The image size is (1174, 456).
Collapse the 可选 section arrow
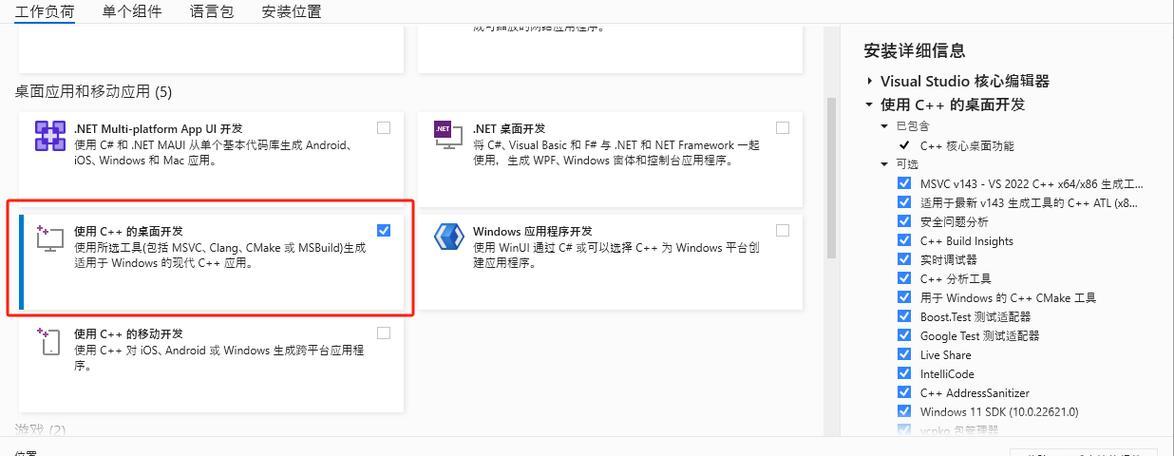(884, 164)
